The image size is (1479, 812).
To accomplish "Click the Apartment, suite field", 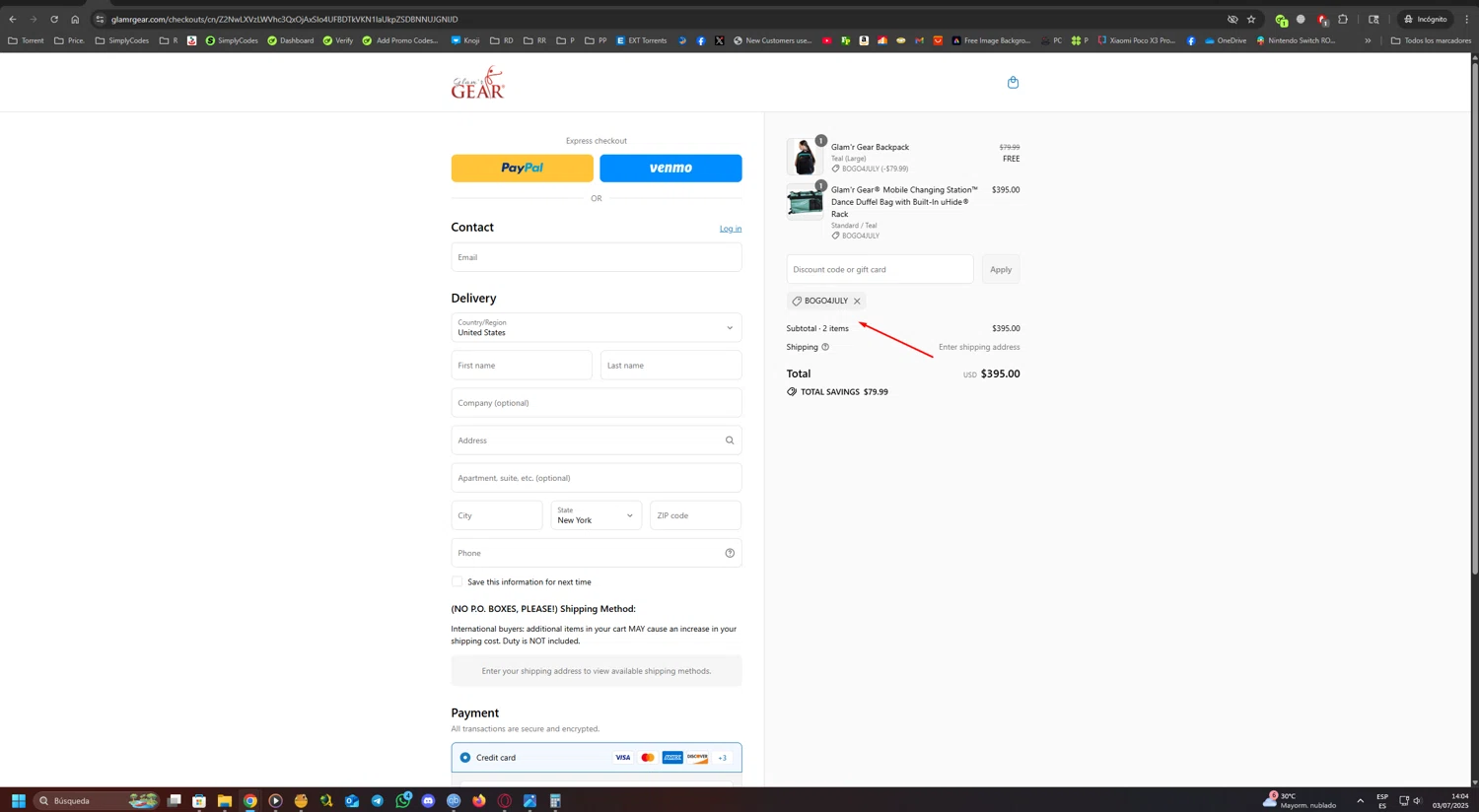I will 597,478.
